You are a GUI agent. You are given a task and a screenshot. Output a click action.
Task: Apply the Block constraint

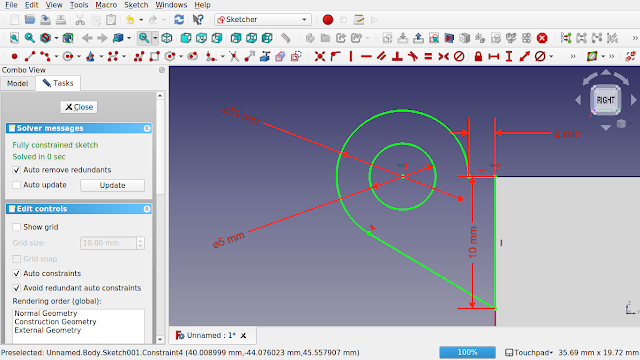point(459,56)
